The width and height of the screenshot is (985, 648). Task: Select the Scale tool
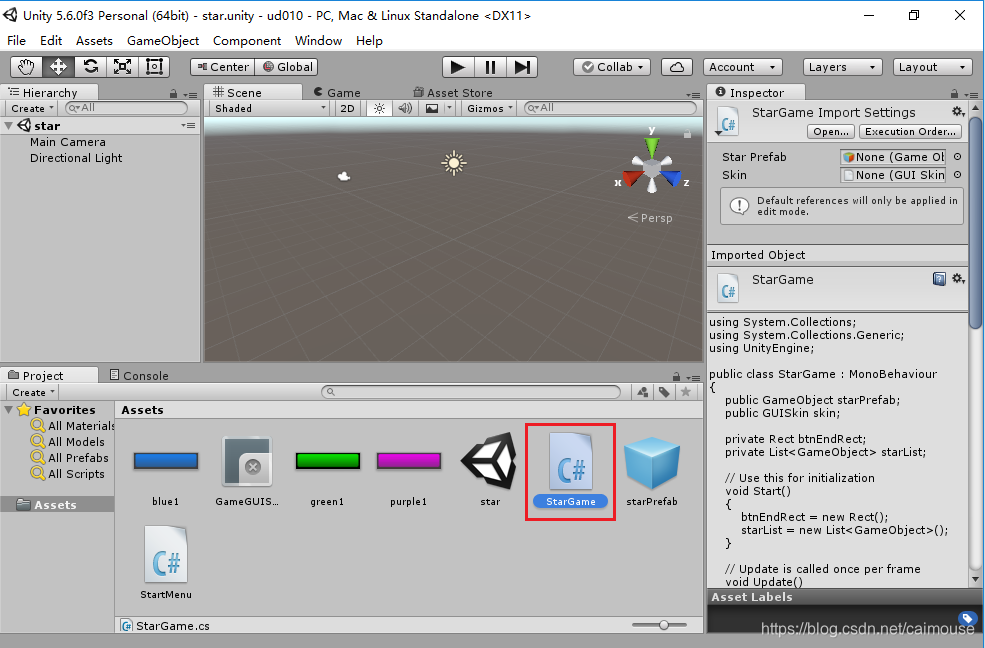(122, 67)
